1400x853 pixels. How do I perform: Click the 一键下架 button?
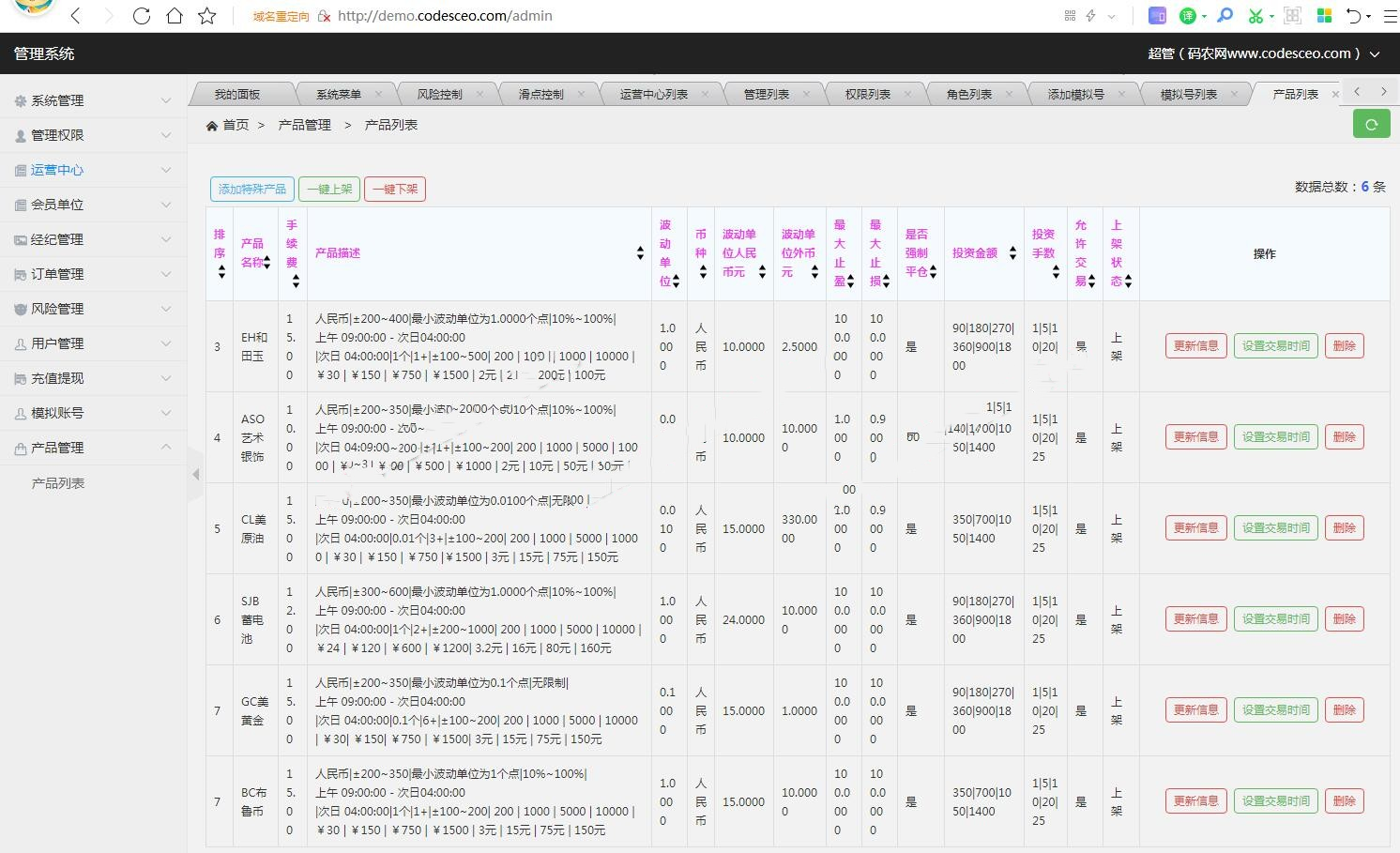[395, 190]
